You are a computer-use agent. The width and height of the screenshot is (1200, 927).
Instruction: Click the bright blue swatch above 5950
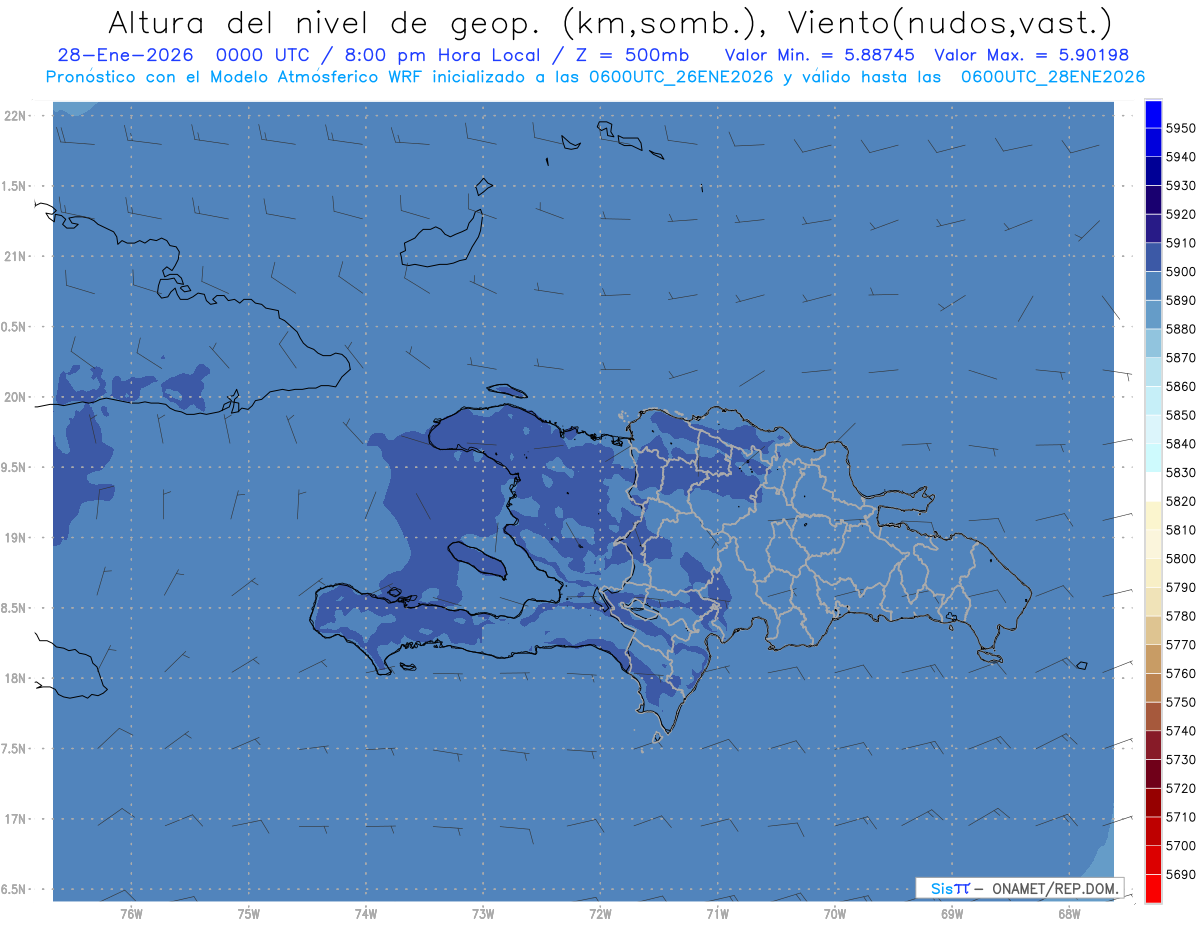click(x=1152, y=113)
